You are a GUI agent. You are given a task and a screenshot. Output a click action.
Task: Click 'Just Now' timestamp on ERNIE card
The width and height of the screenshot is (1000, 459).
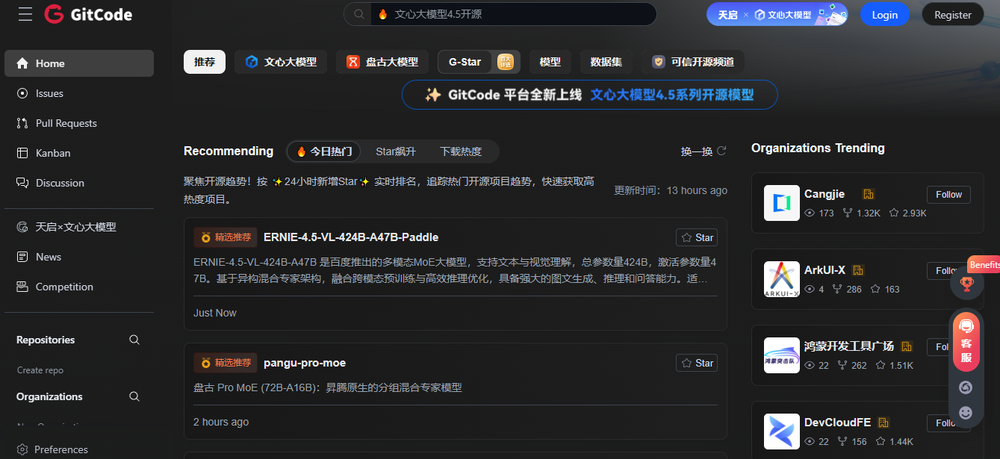pos(215,313)
